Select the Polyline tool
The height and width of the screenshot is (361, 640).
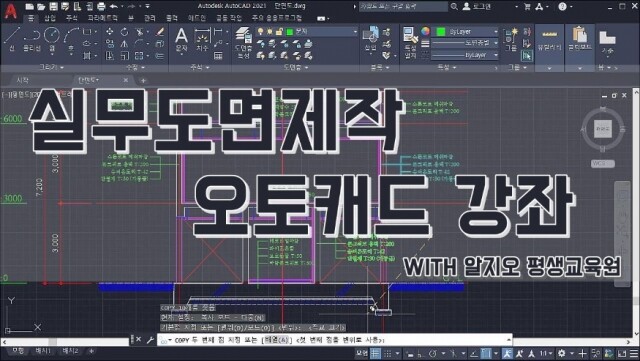pyautogui.click(x=32, y=39)
